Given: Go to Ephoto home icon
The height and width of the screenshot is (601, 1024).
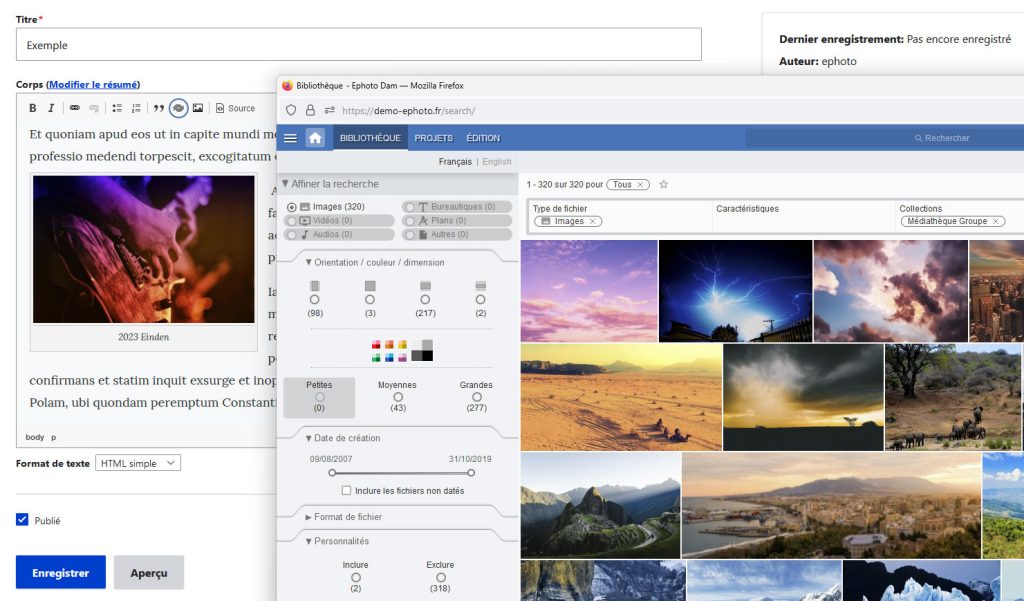Looking at the screenshot, I should coord(315,138).
